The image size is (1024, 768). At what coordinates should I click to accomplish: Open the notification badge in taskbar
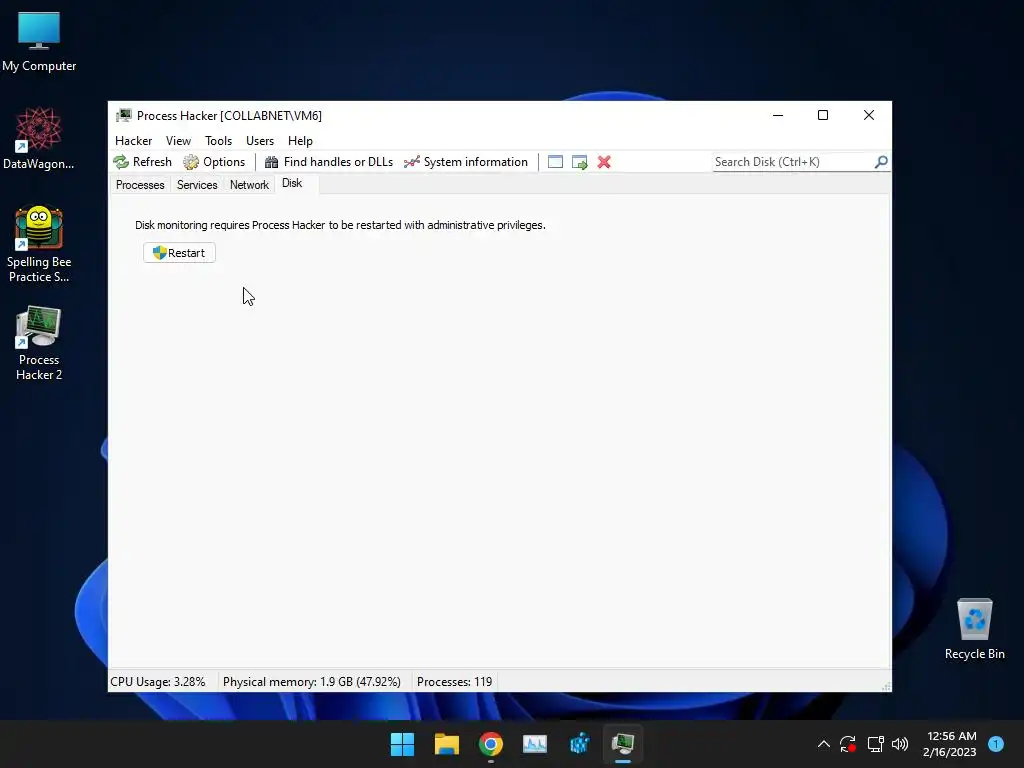tap(996, 744)
